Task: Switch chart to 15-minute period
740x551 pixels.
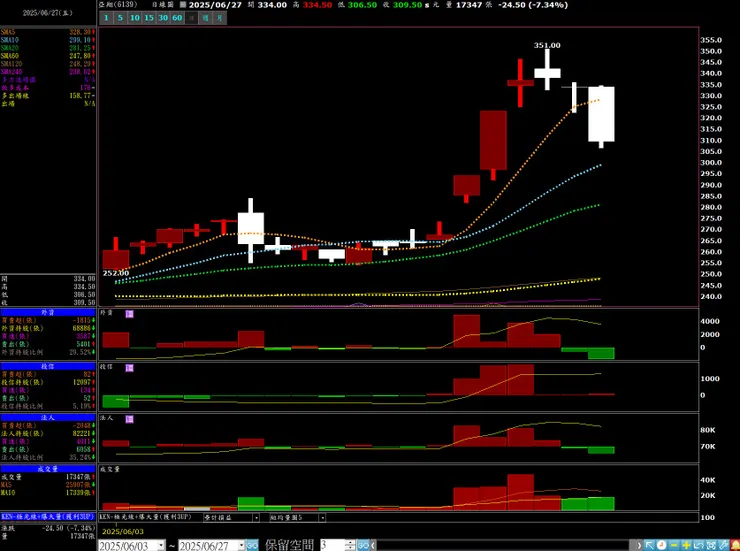Action: [x=149, y=18]
